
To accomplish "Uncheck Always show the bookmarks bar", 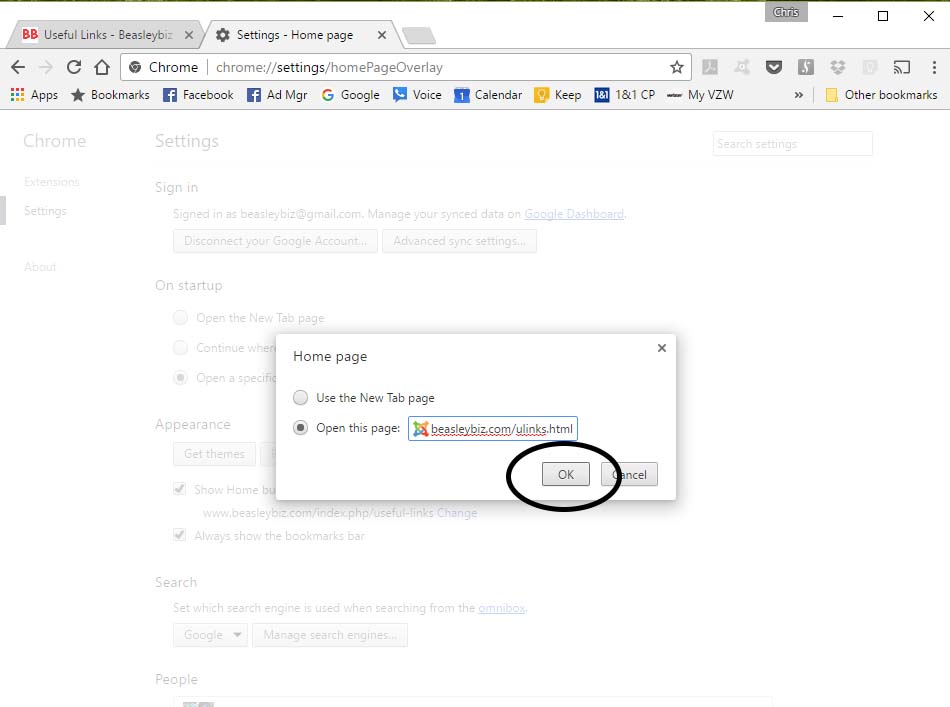I will click(179, 535).
